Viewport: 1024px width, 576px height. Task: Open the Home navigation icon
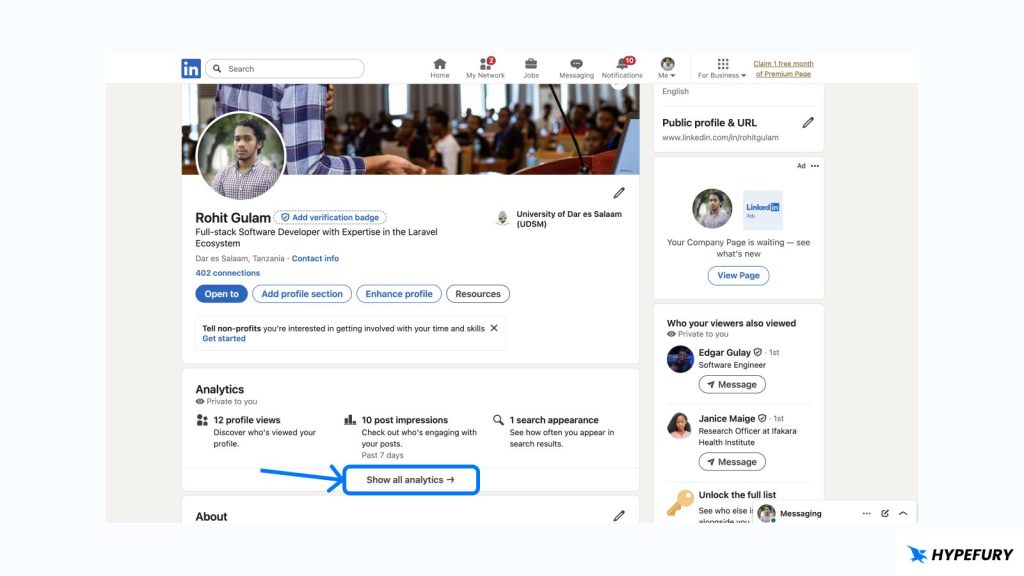coord(440,65)
